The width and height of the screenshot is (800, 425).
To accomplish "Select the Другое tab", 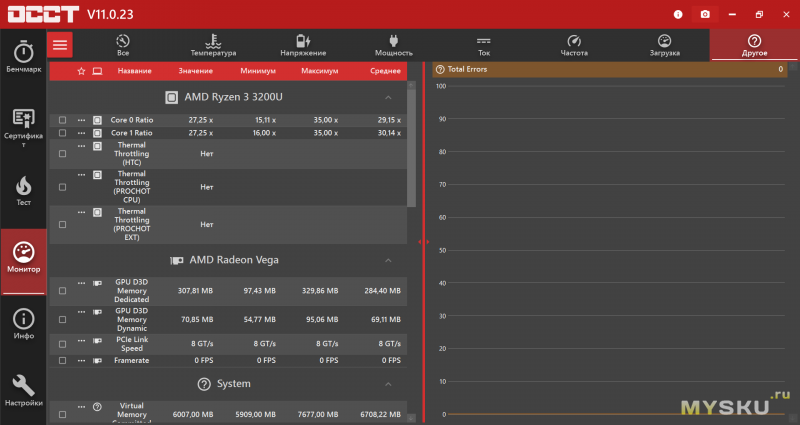I will 755,45.
